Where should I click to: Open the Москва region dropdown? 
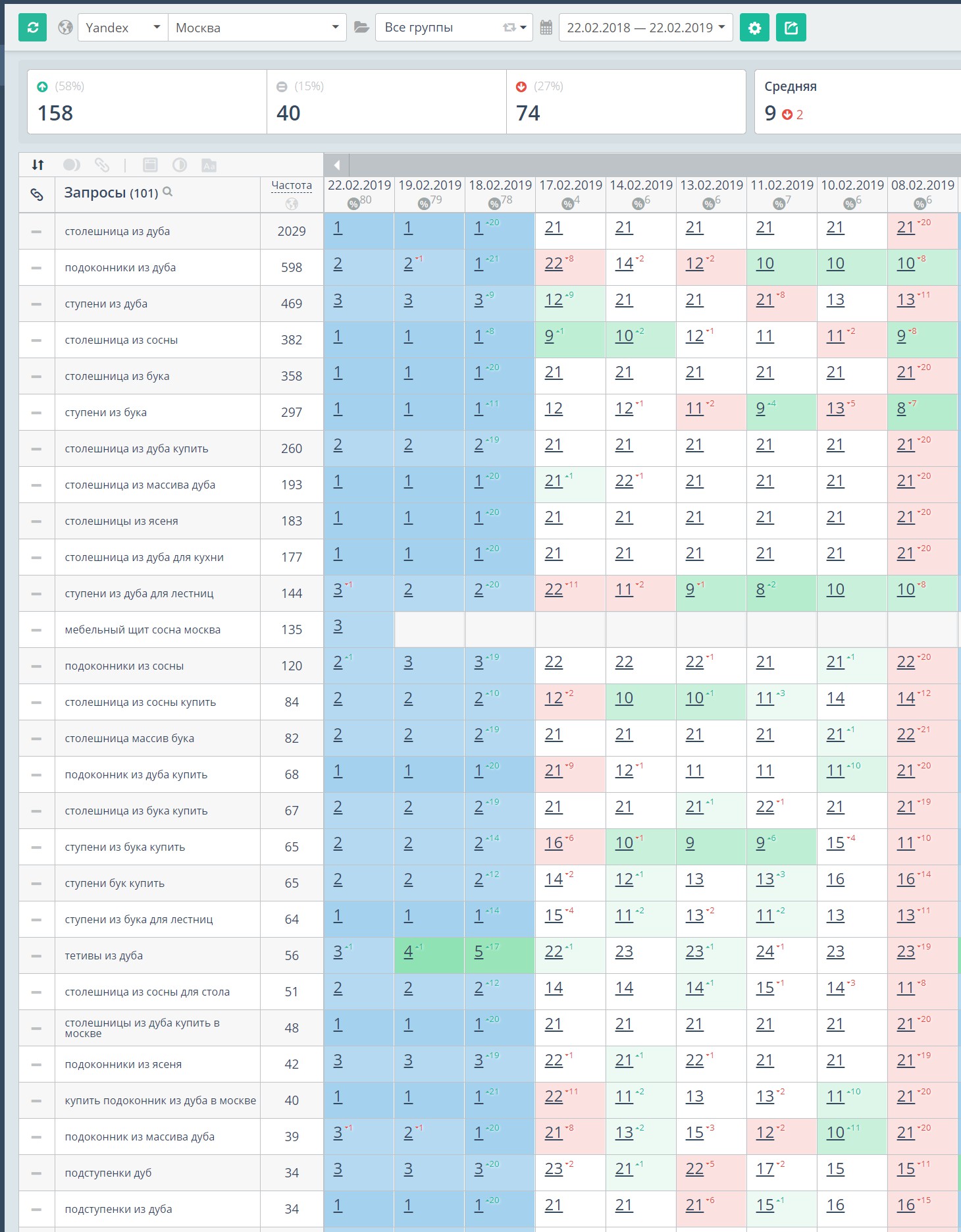(257, 28)
